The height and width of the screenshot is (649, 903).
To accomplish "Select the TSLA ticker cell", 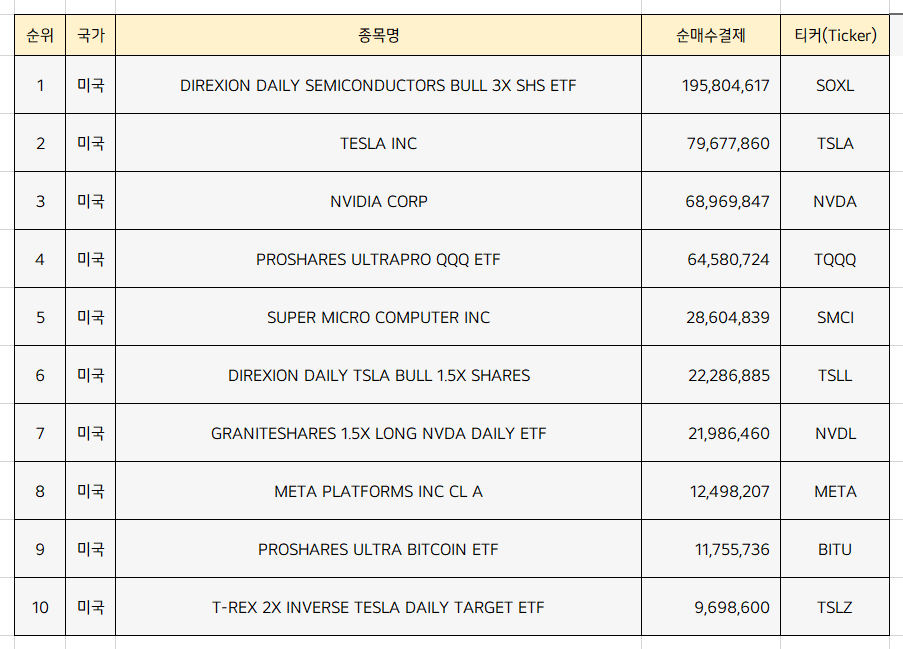I will pos(835,143).
